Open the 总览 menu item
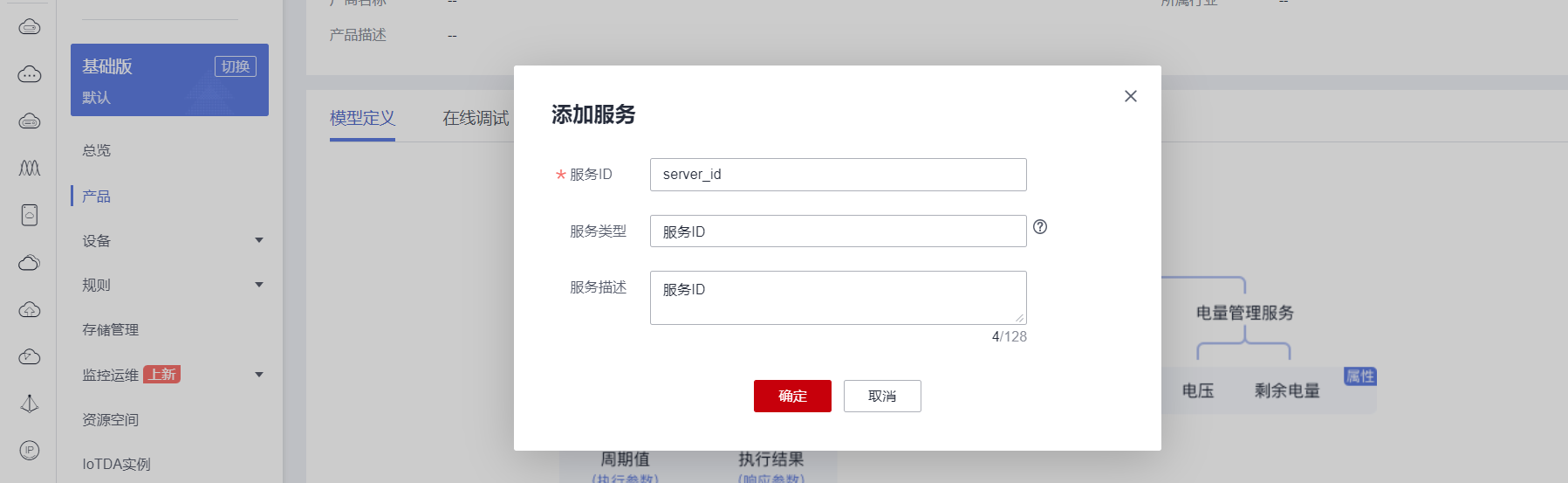Viewport: 1568px width, 483px height. tap(97, 150)
